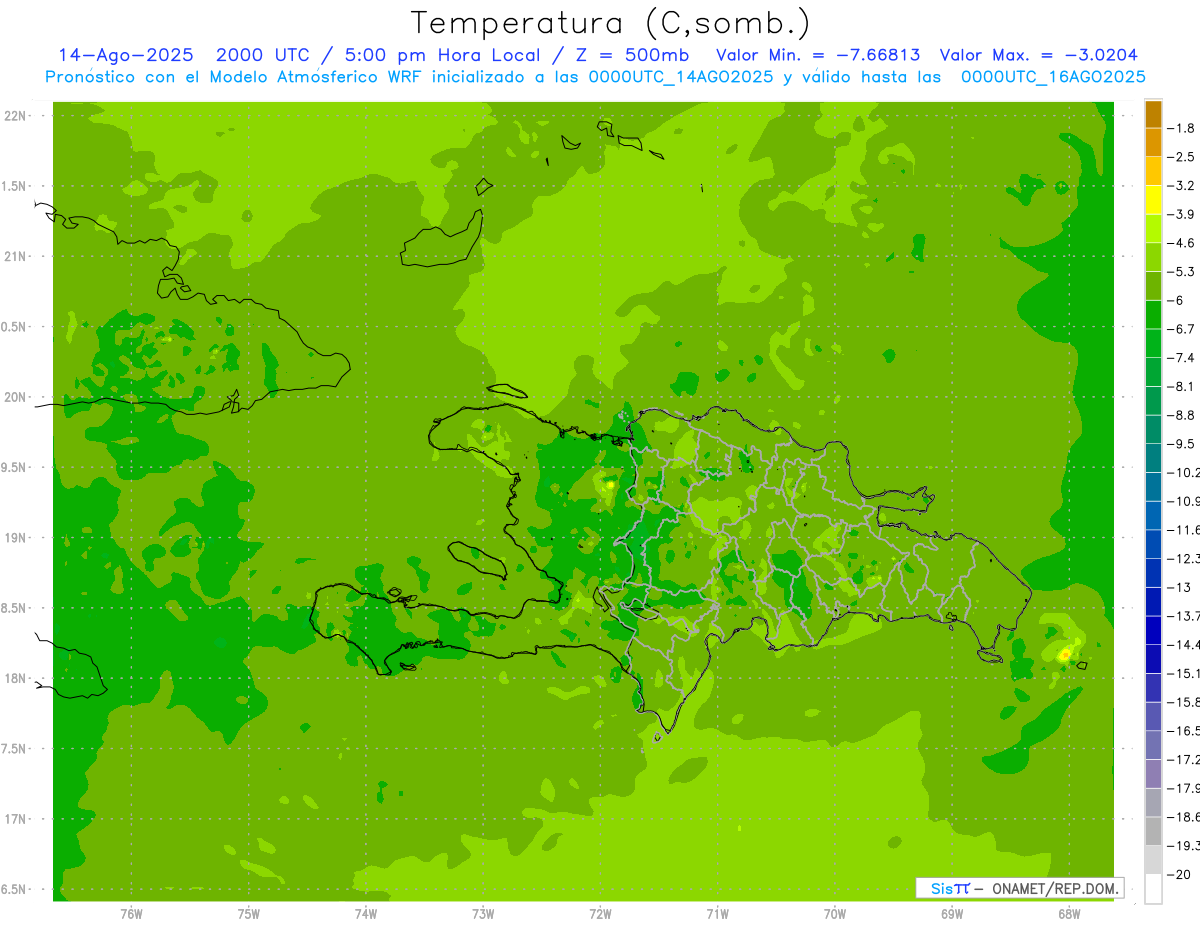1200x927 pixels.
Task: Click the '74W' longitude axis label
Action: point(365,913)
